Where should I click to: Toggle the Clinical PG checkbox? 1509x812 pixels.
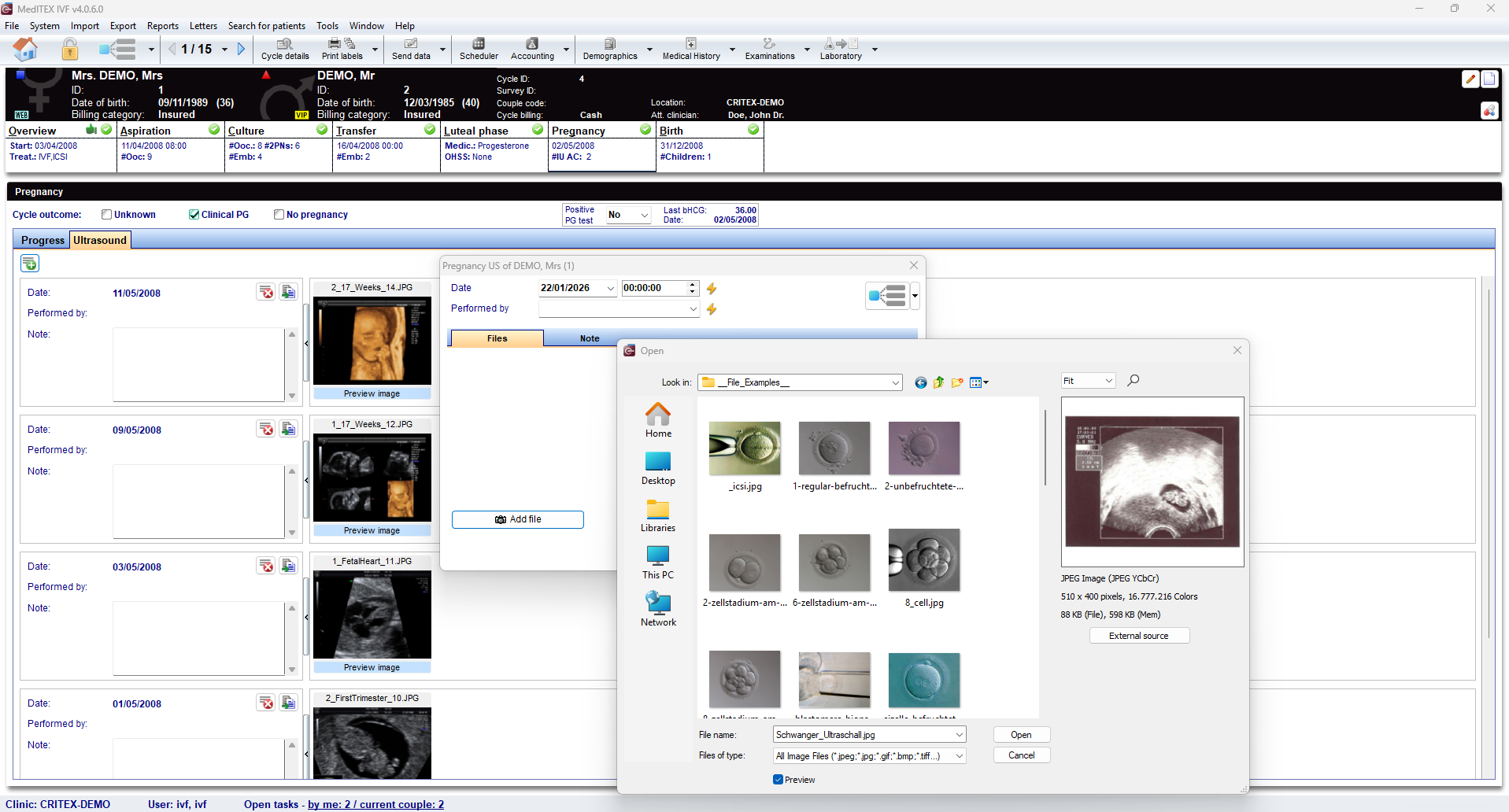(194, 215)
